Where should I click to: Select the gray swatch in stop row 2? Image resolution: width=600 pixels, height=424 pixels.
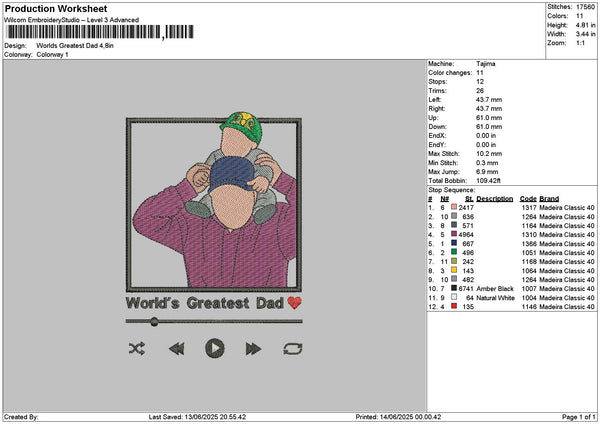click(454, 216)
